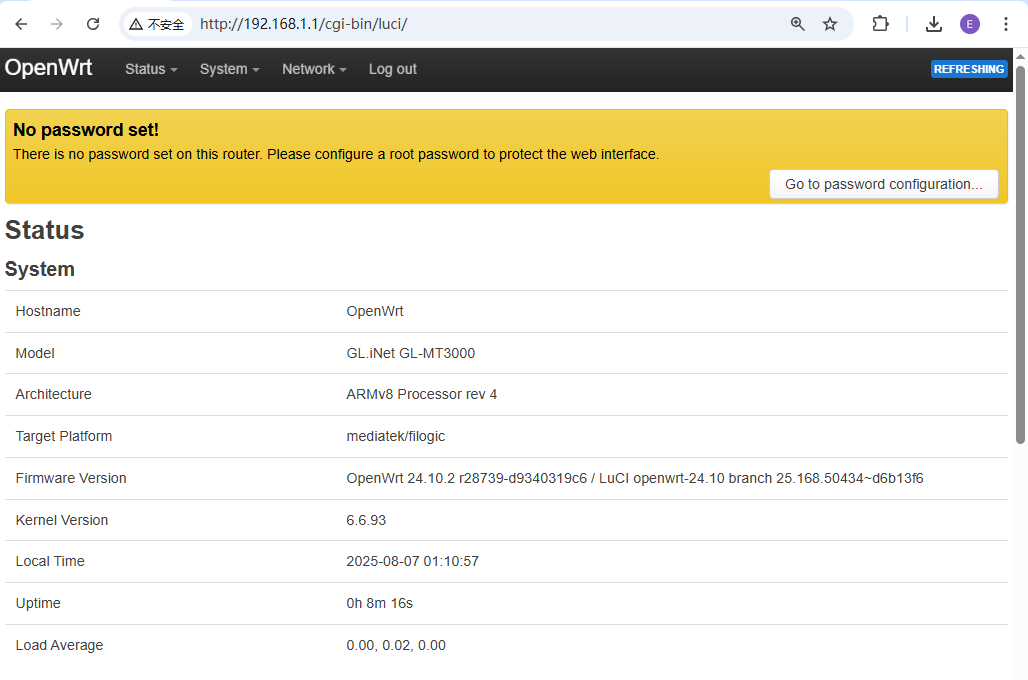Click the address bar URL field

[480, 24]
